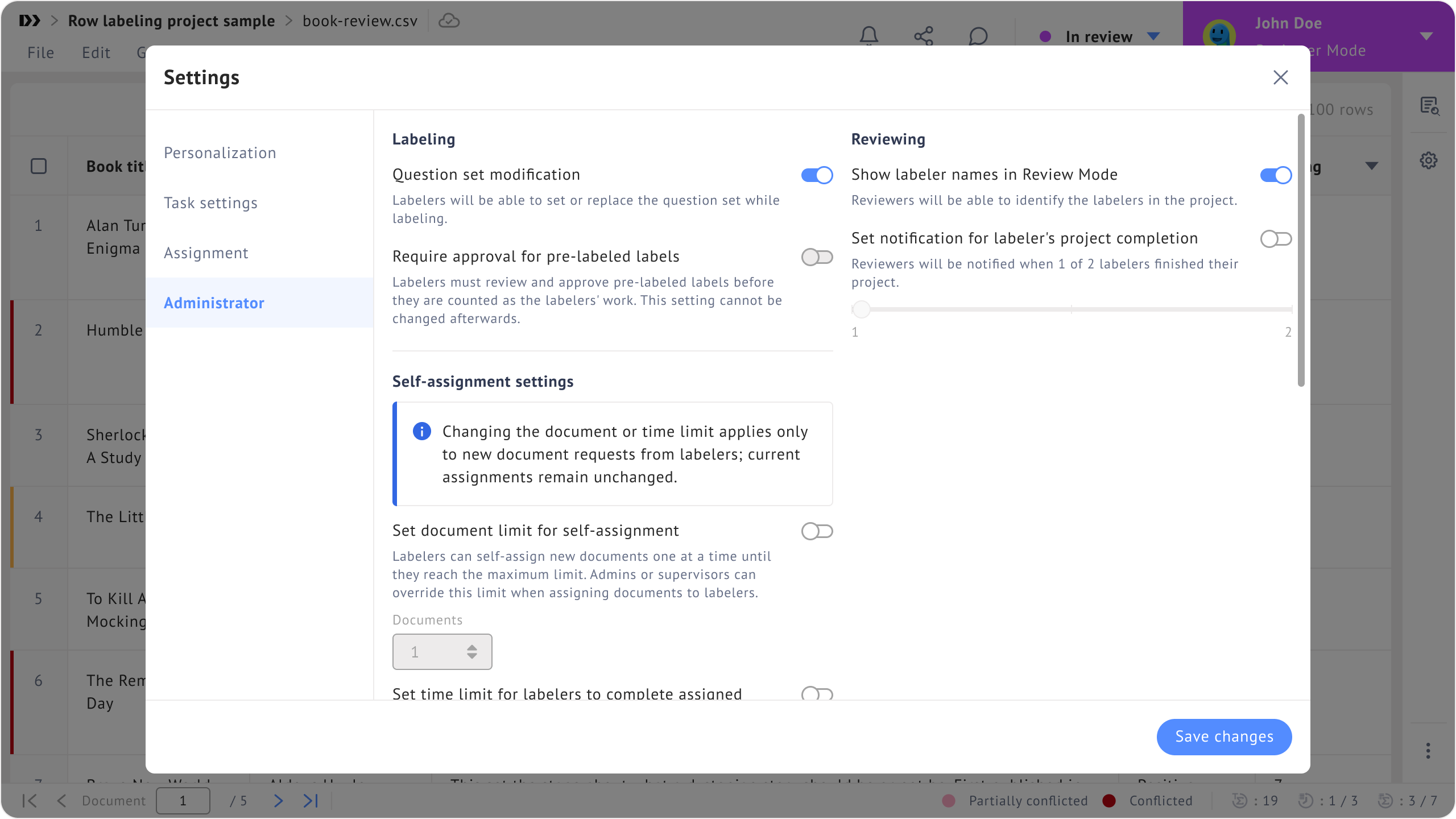
Task: Open the three-dot more options icon
Action: click(1428, 751)
